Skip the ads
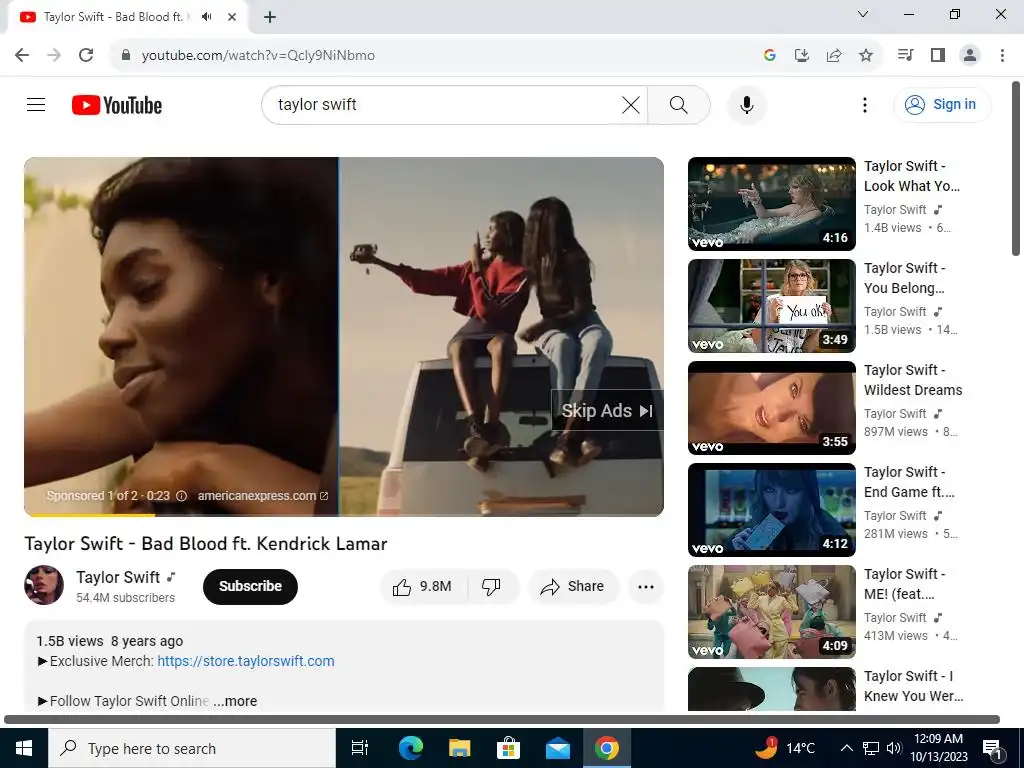The height and width of the screenshot is (768, 1024). pos(607,410)
